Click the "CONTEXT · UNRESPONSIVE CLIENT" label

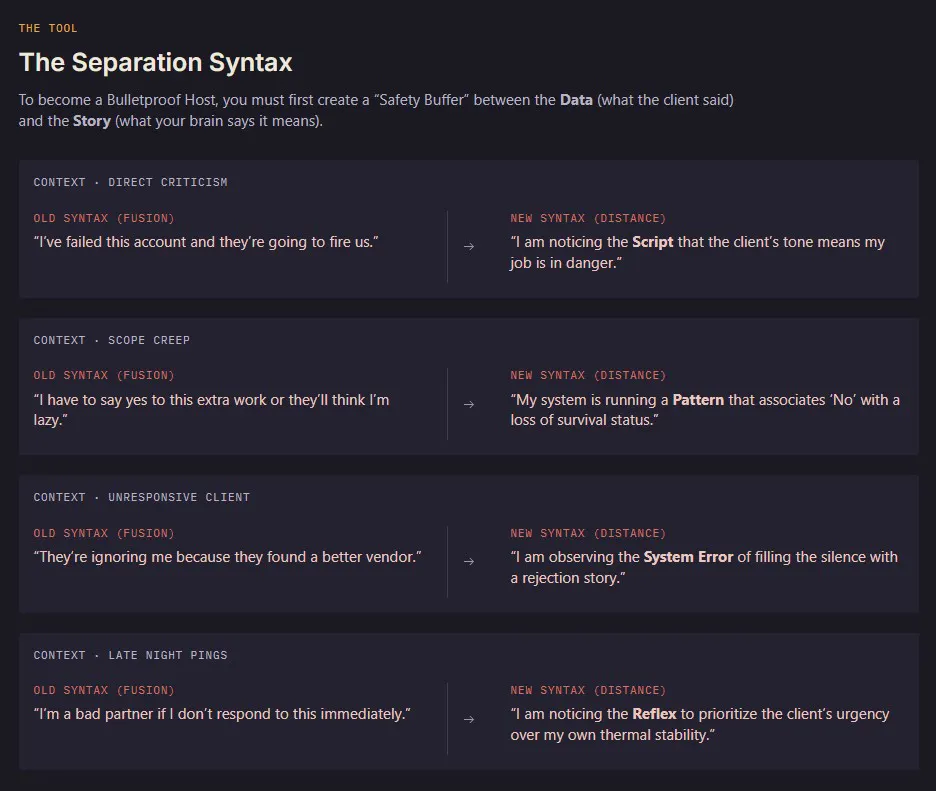[141, 497]
